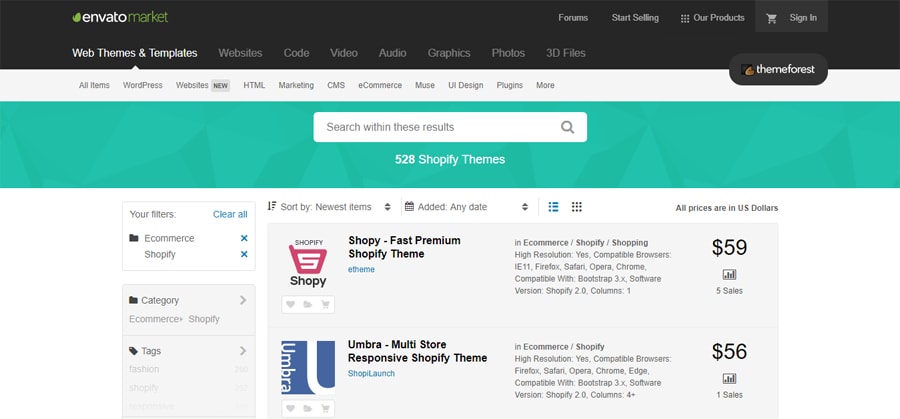The height and width of the screenshot is (419, 900).
Task: Select Web Themes & Templates tab
Action: click(135, 53)
